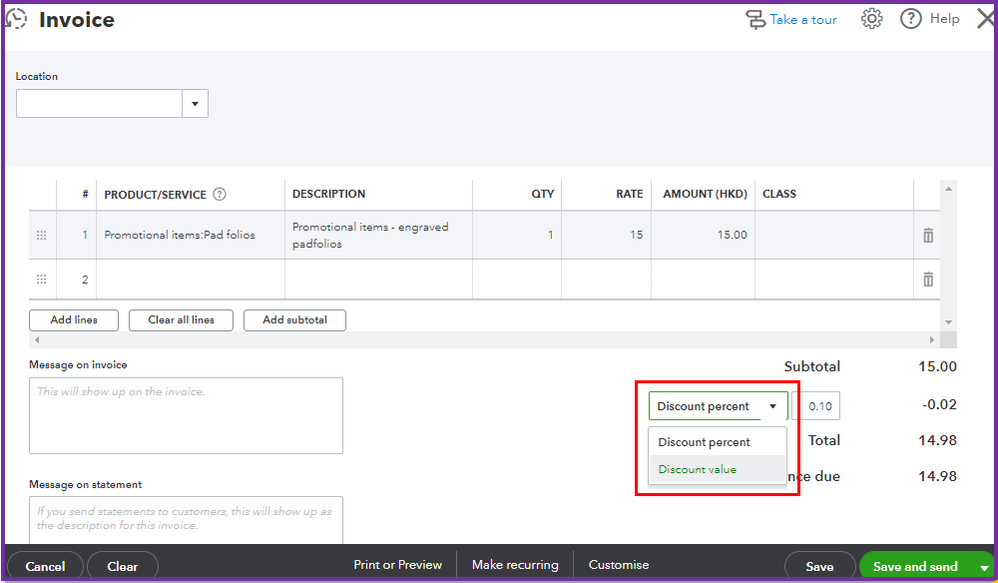
Task: Click the Save button
Action: pyautogui.click(x=820, y=566)
